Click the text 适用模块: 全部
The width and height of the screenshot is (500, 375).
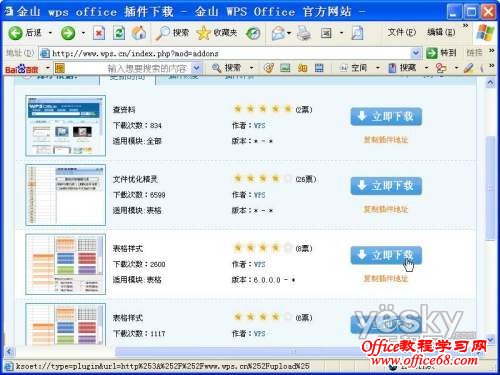[x=137, y=141]
